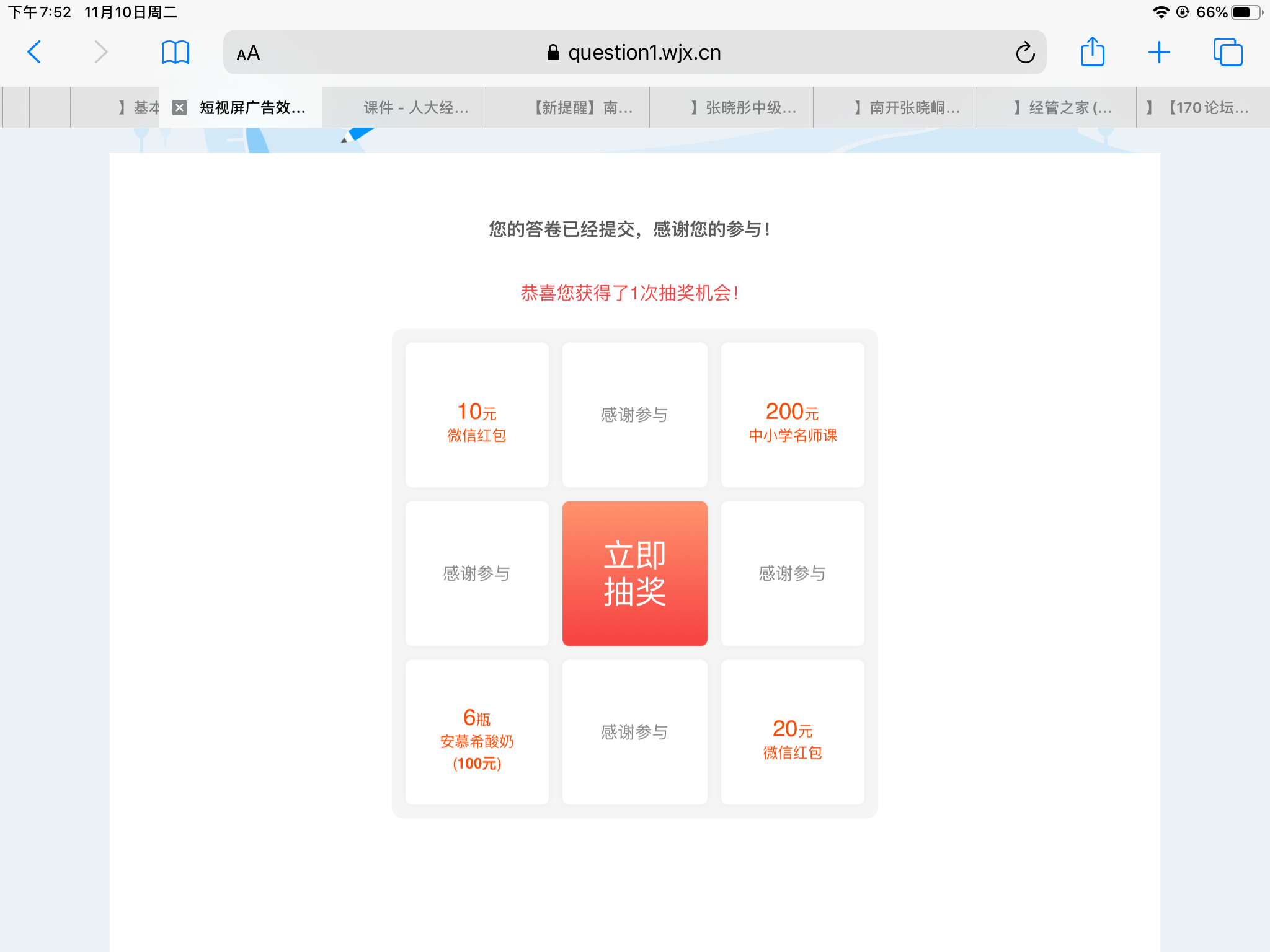Open the share sheet icon
Screen dimensions: 1270x952
coord(1092,52)
